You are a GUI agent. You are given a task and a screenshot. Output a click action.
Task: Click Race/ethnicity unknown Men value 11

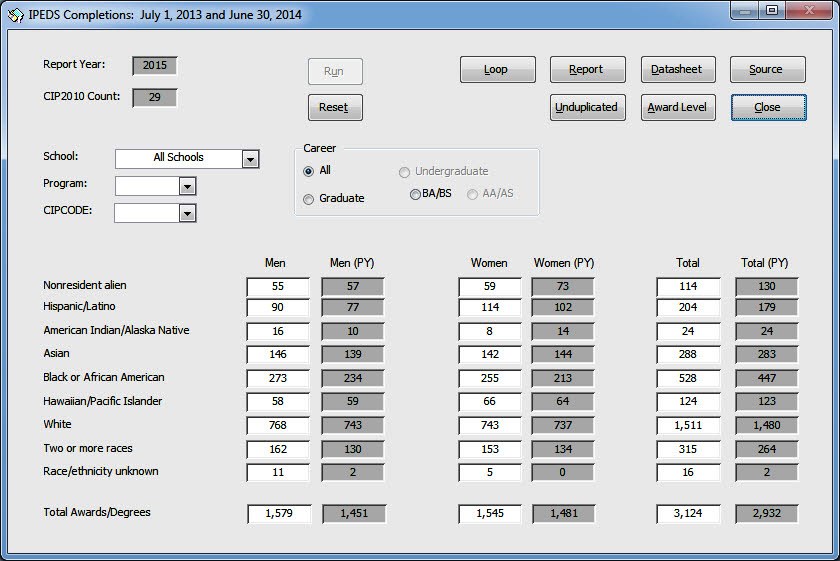point(278,473)
